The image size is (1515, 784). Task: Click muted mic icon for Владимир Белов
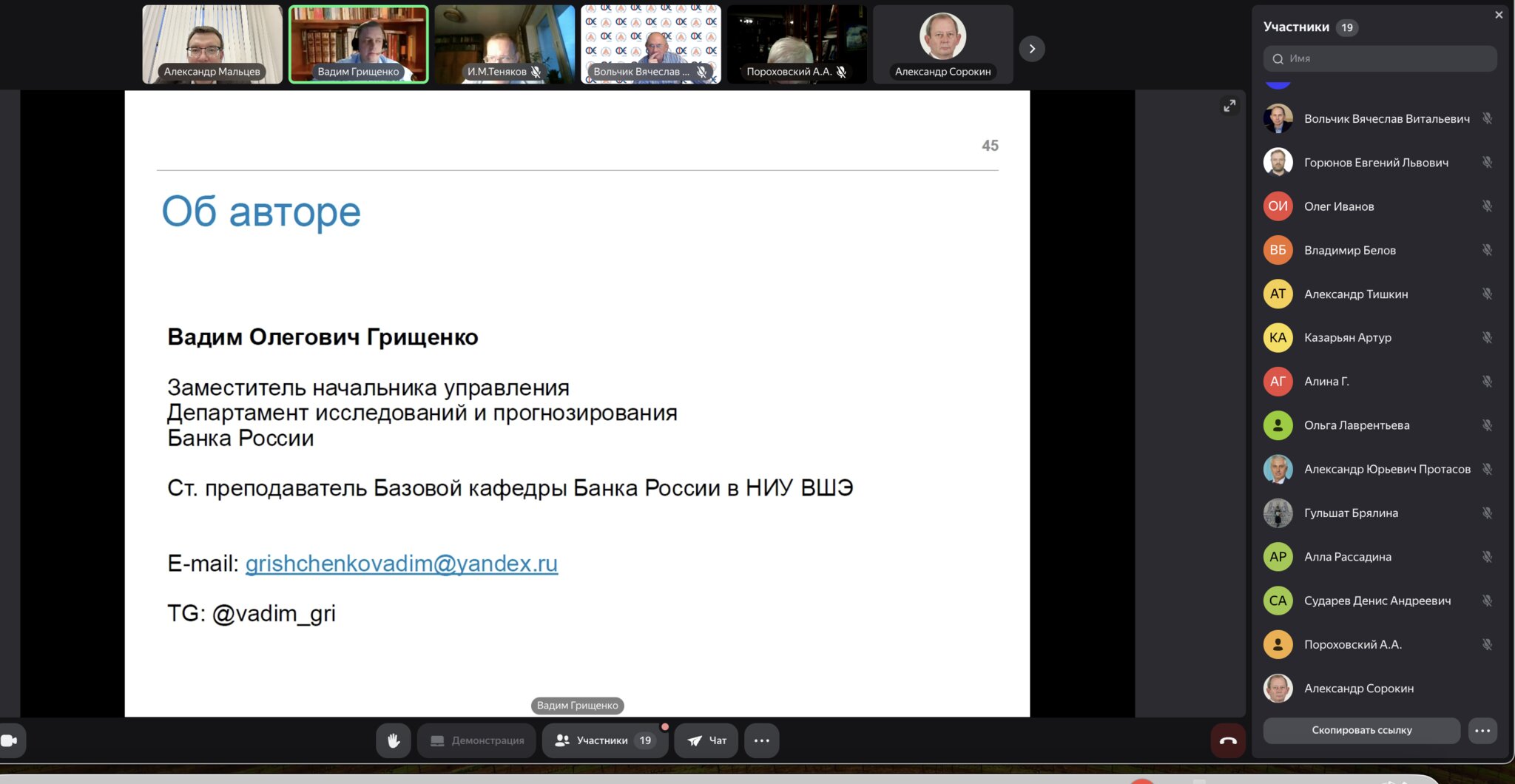(1487, 250)
